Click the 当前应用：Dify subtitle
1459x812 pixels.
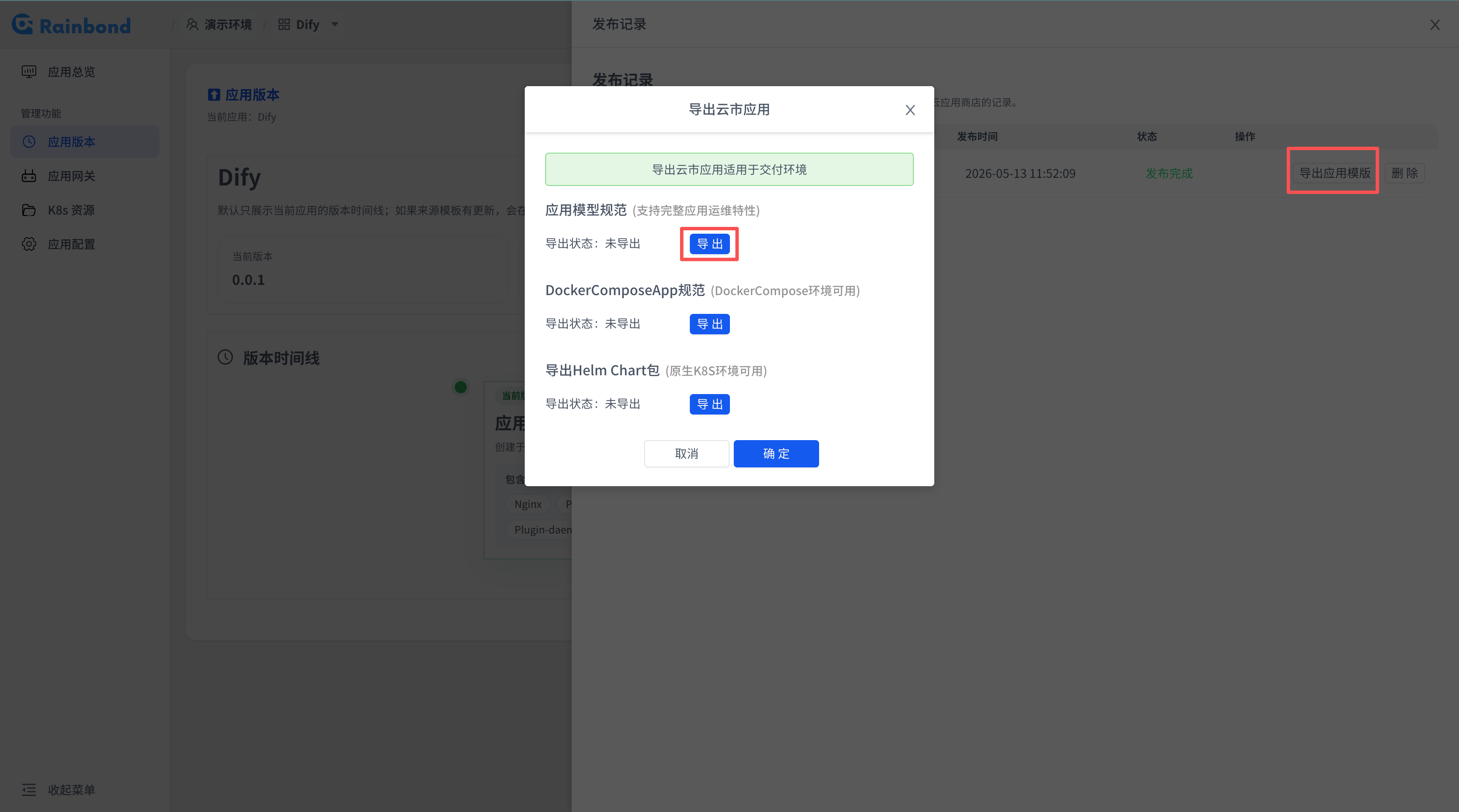click(241, 117)
